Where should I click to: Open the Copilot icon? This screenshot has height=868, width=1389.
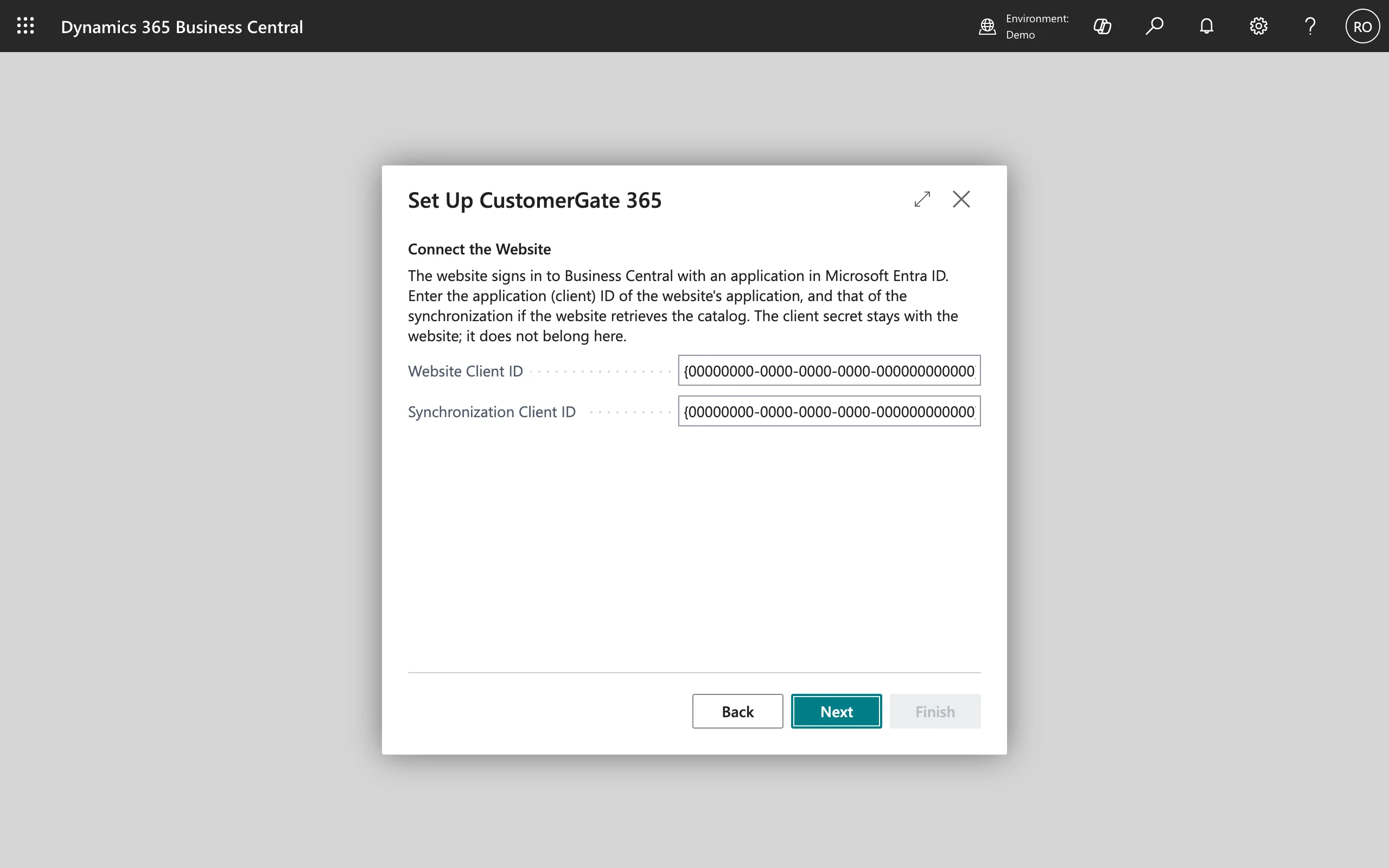click(x=1102, y=27)
